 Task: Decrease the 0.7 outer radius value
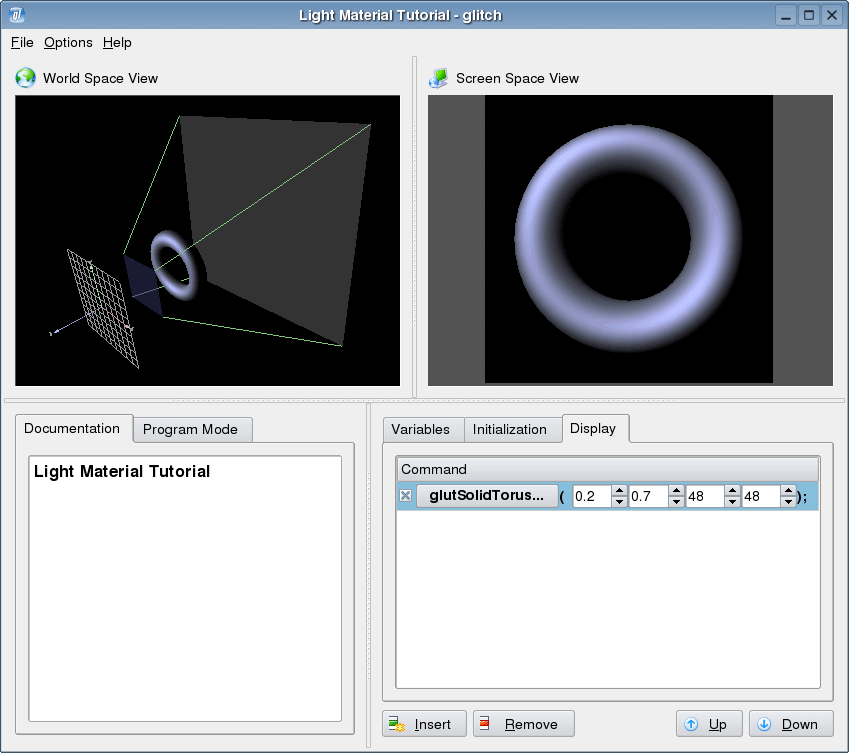tap(676, 502)
